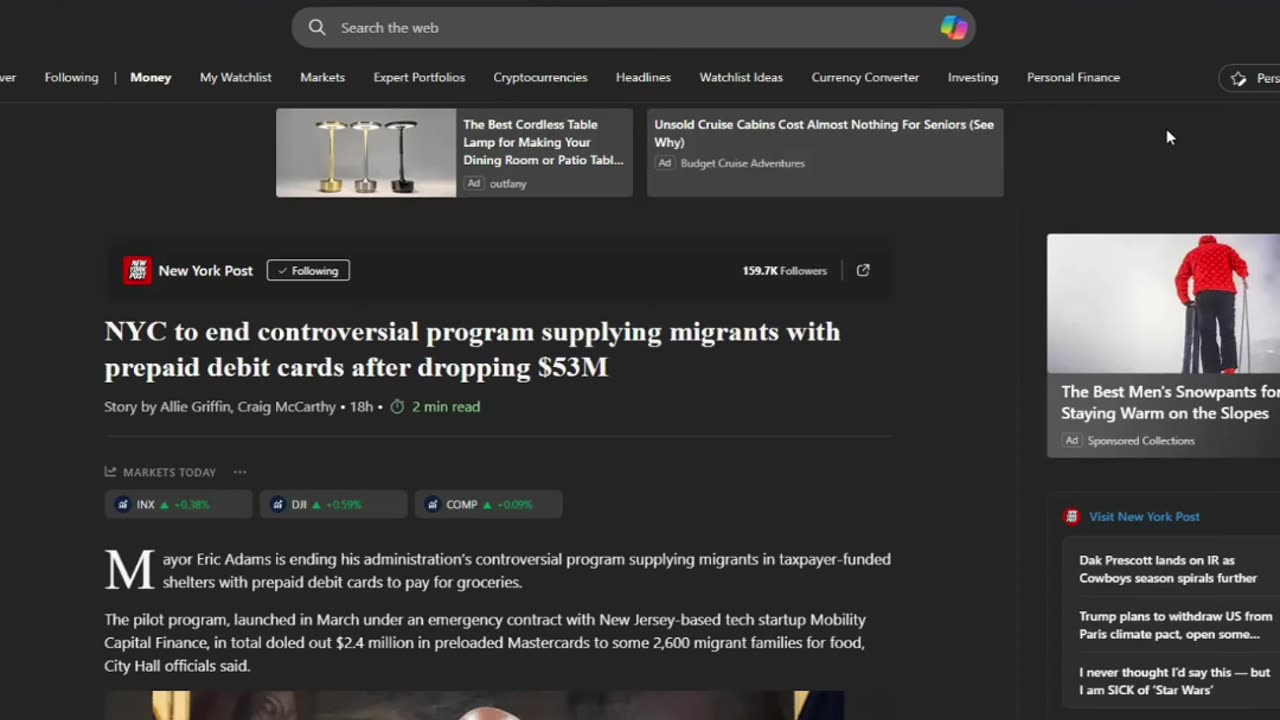Click the search magnifier icon
Image resolution: width=1280 pixels, height=720 pixels.
coord(317,28)
